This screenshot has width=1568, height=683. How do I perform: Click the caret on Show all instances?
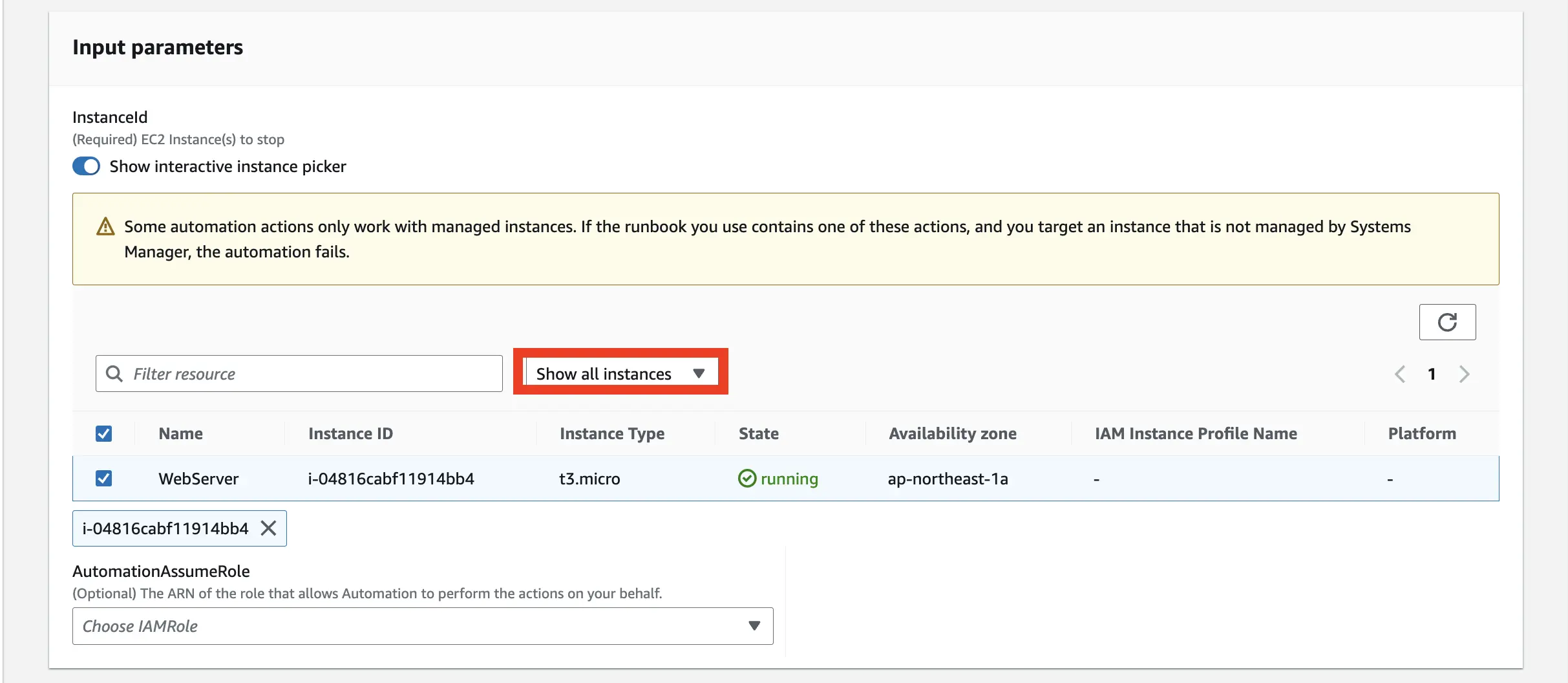click(x=699, y=373)
